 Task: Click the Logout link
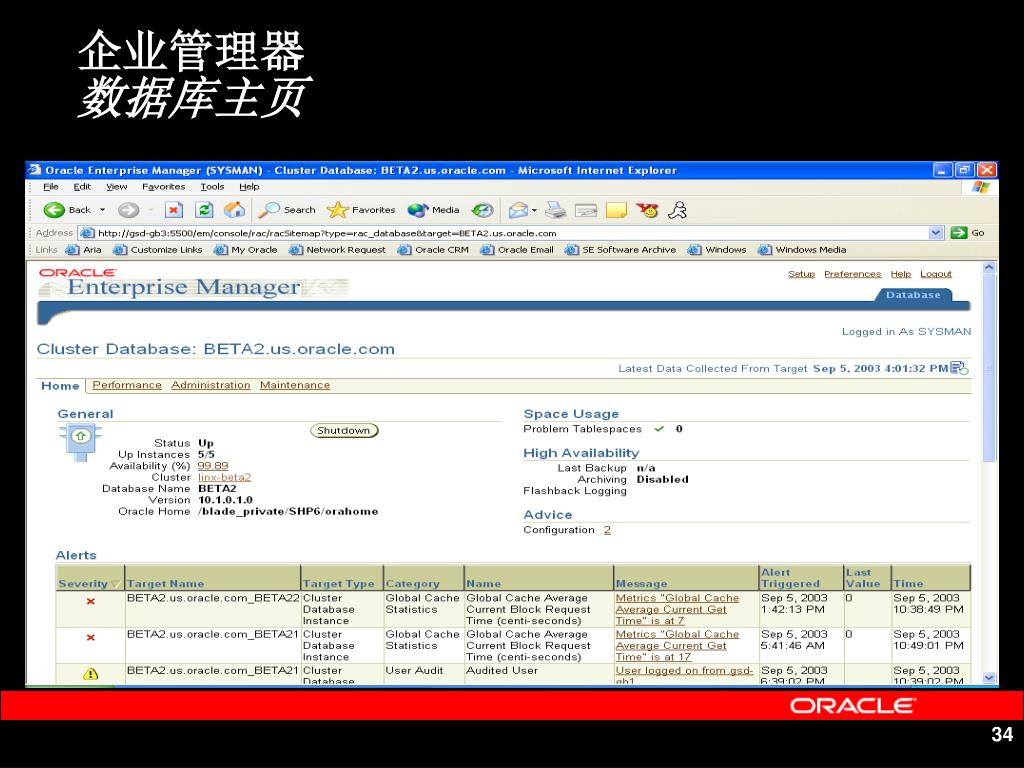pos(936,274)
